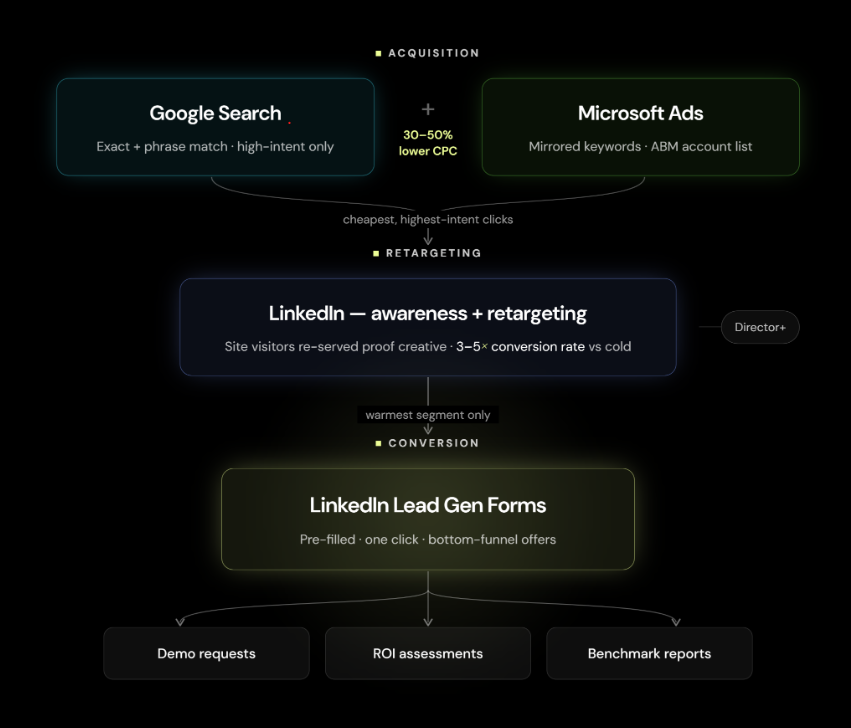Click the Benchmark reports box

pyautogui.click(x=649, y=653)
